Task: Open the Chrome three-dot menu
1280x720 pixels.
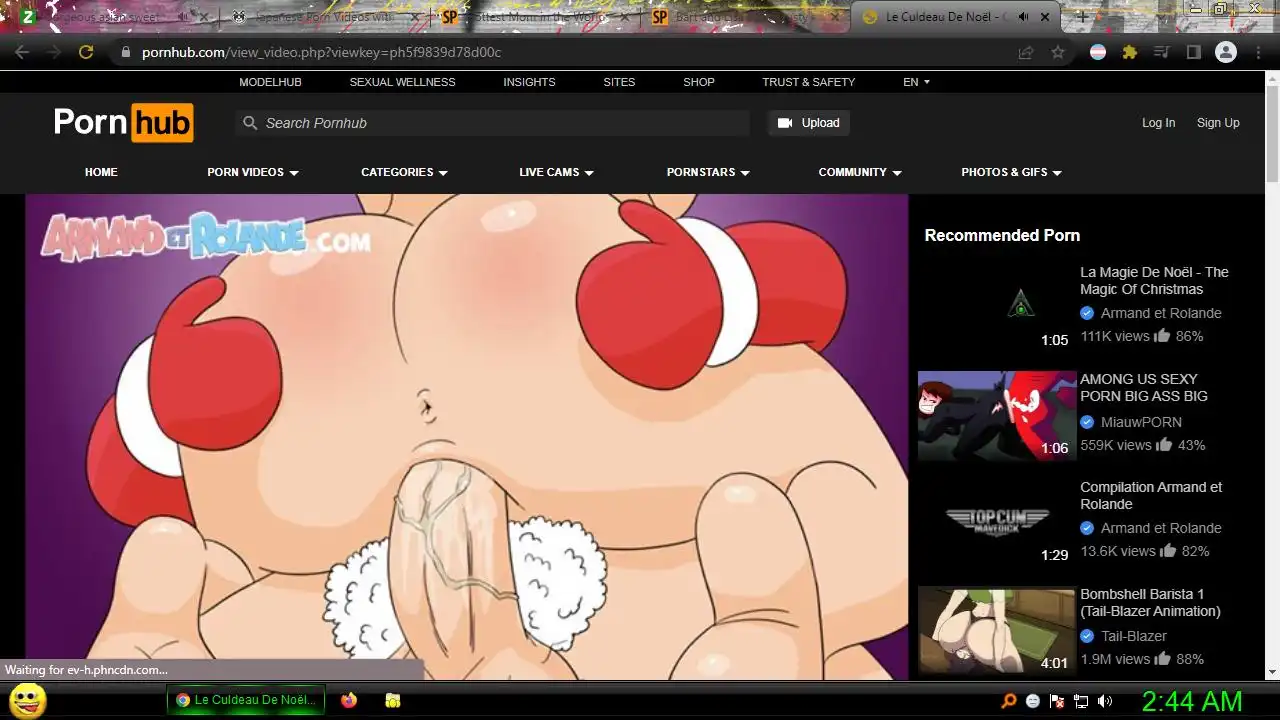Action: 1258,52
